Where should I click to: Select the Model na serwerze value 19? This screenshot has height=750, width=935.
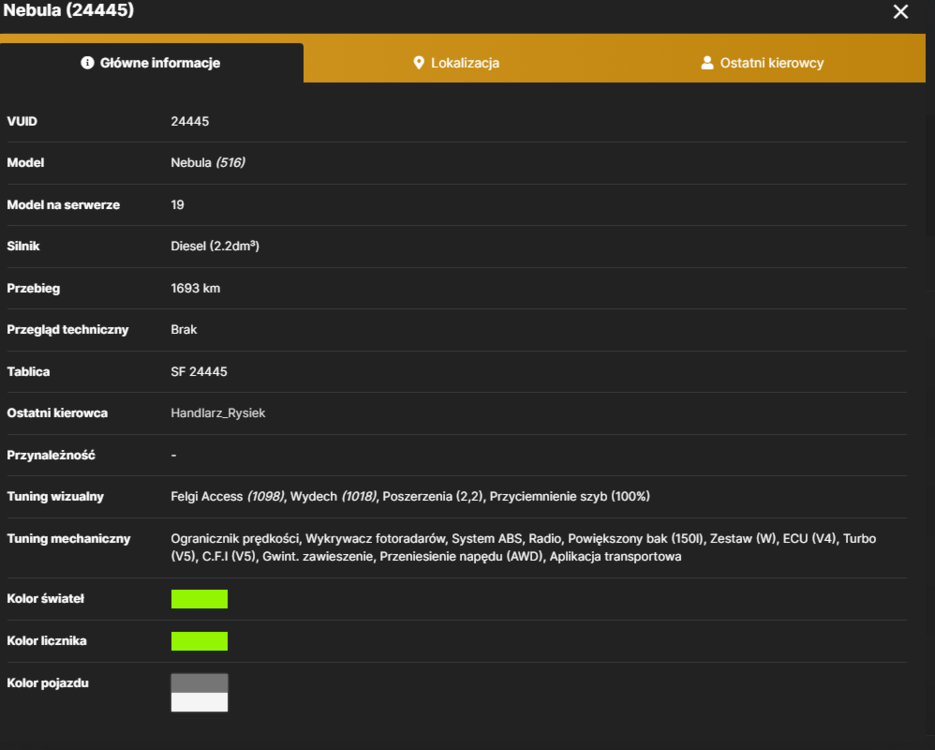(x=177, y=205)
